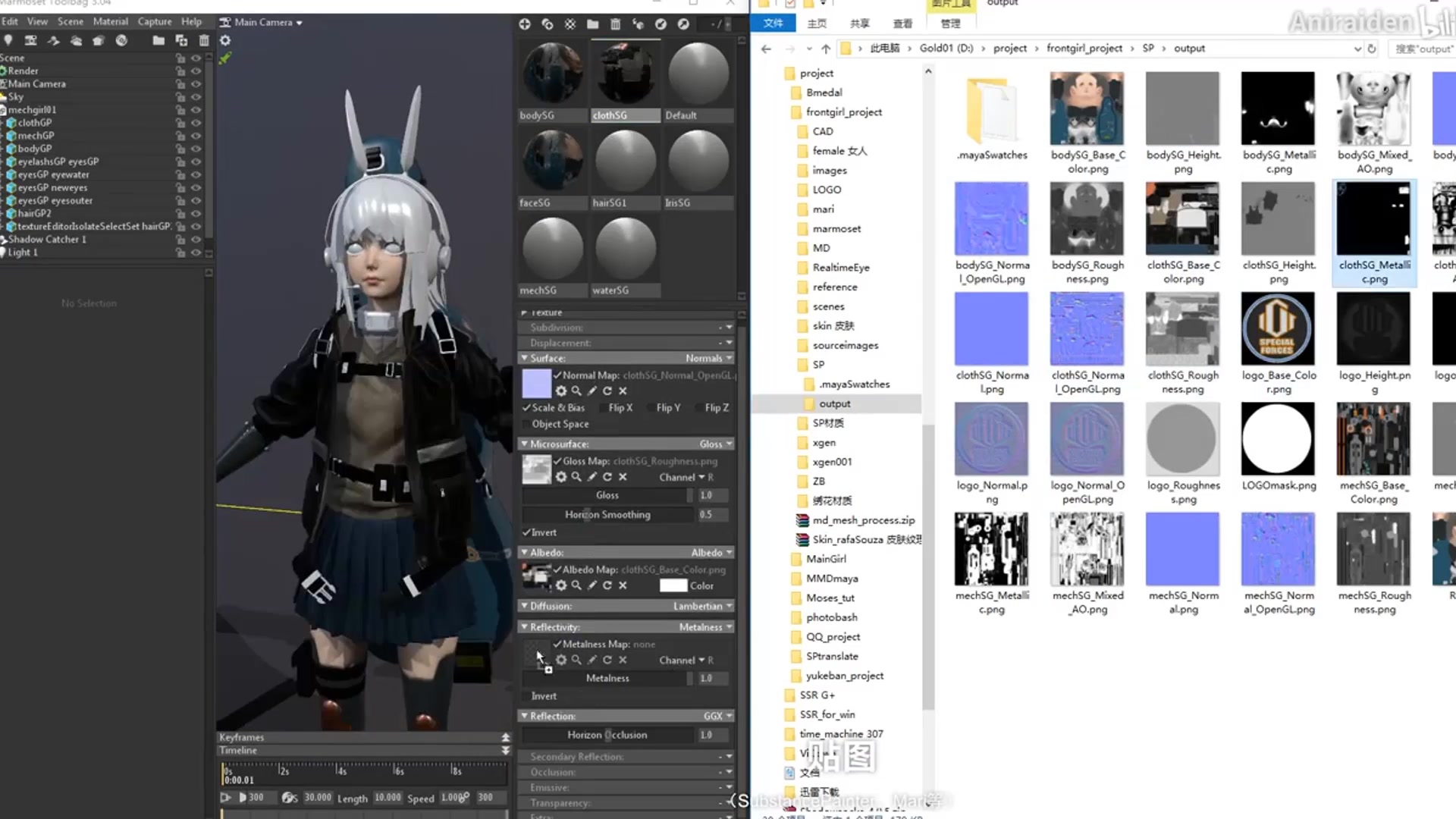Hide clothGP object visibility eye

click(196, 123)
